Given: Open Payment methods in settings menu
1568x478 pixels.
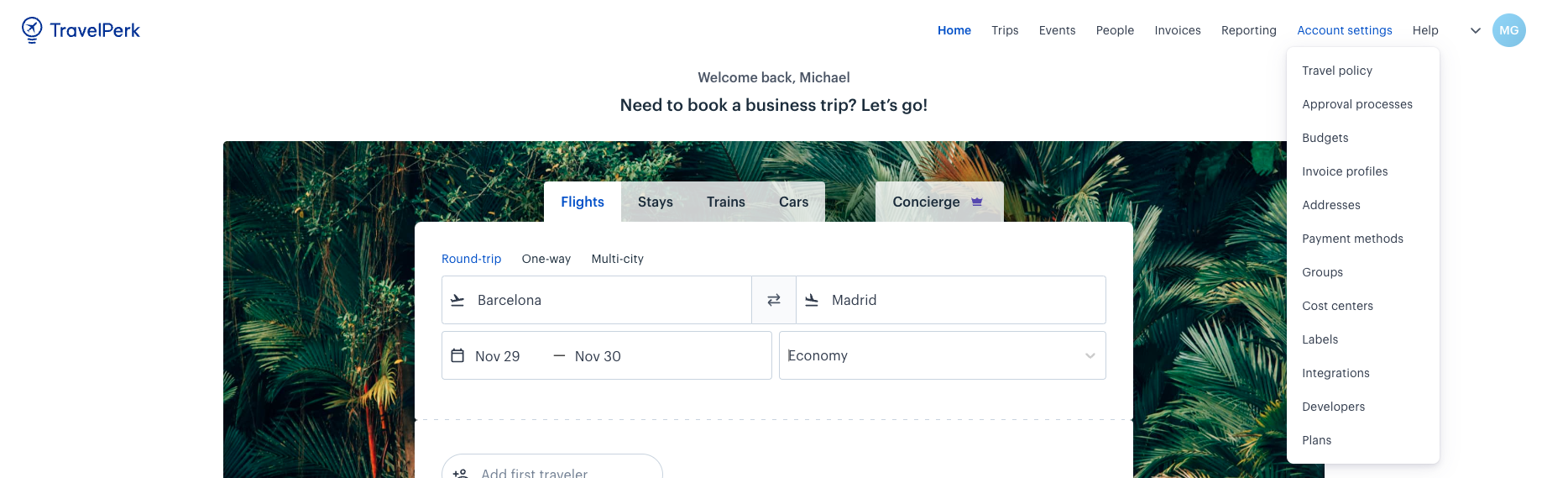Looking at the screenshot, I should (x=1353, y=239).
